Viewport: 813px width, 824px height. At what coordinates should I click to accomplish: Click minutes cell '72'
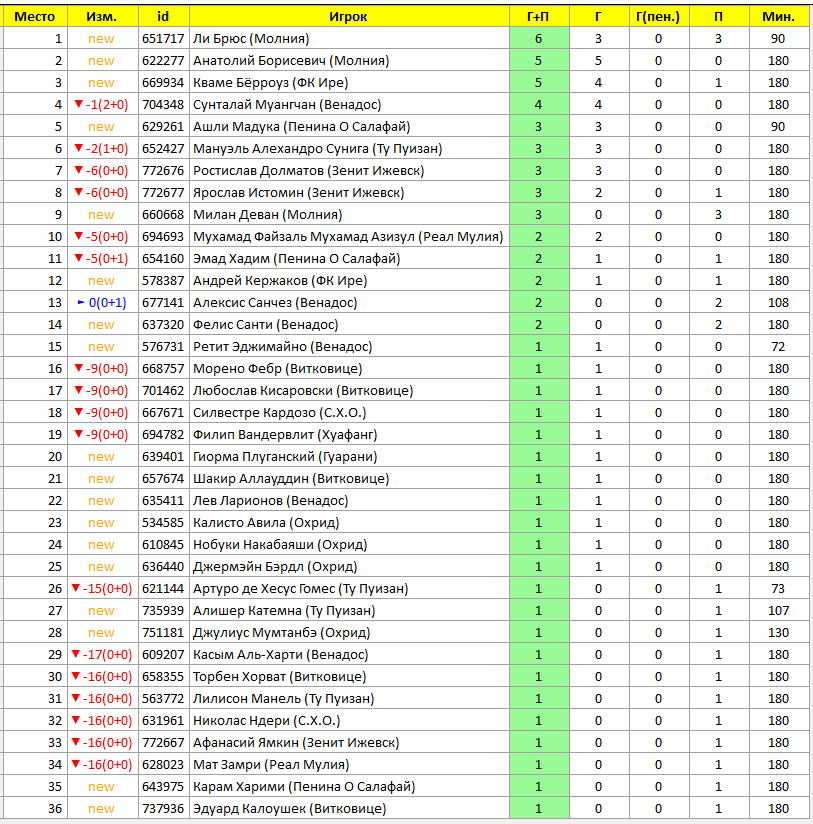779,347
